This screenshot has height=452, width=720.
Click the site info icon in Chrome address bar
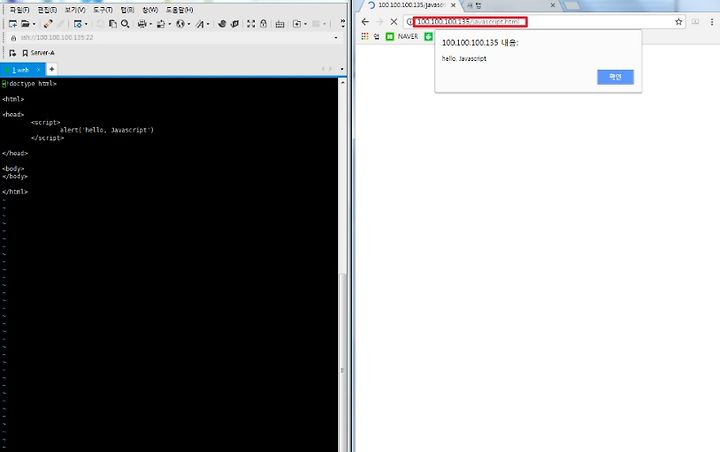tap(410, 22)
